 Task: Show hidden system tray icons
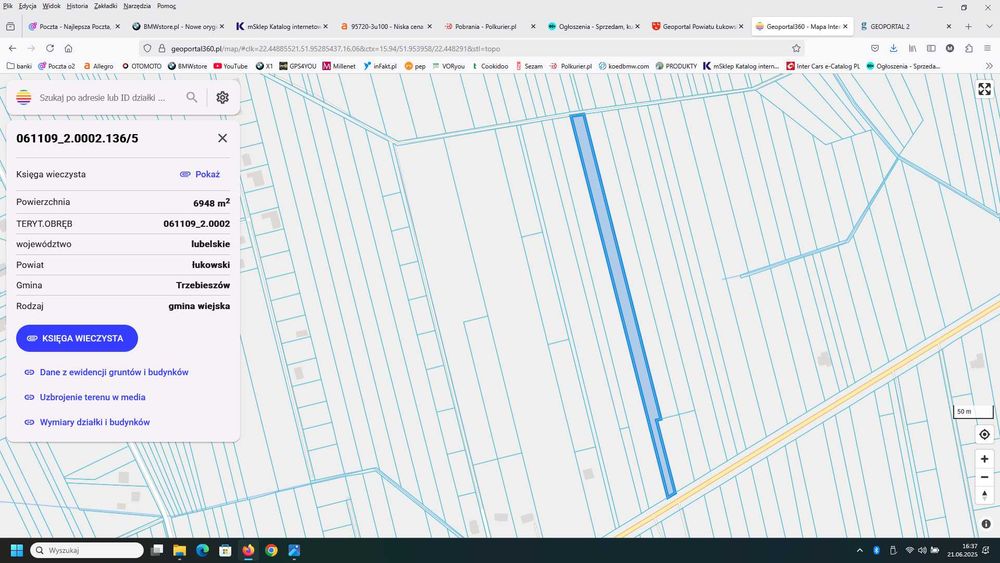click(860, 550)
